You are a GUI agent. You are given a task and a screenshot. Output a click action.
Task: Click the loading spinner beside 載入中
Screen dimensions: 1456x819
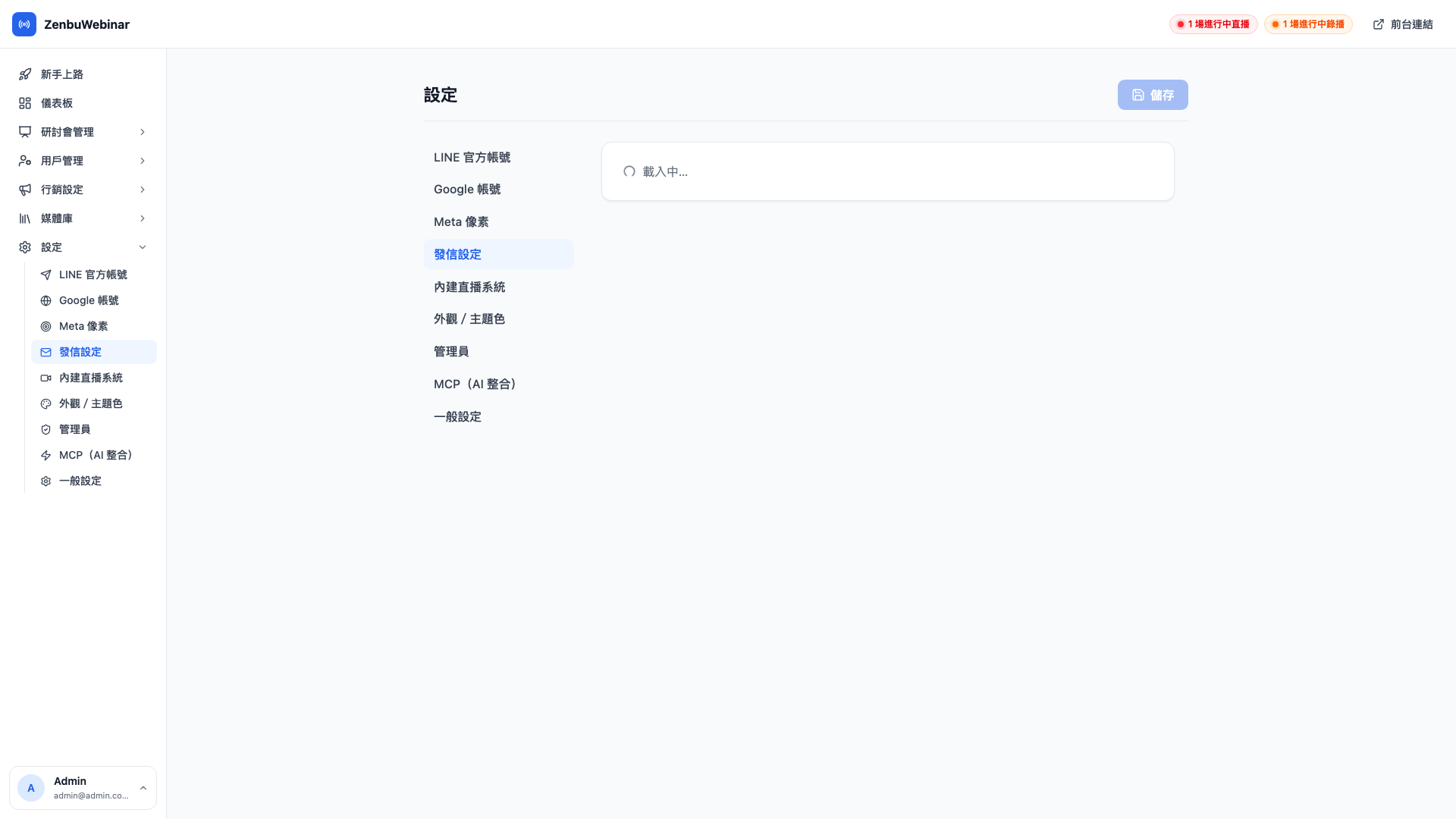(629, 171)
